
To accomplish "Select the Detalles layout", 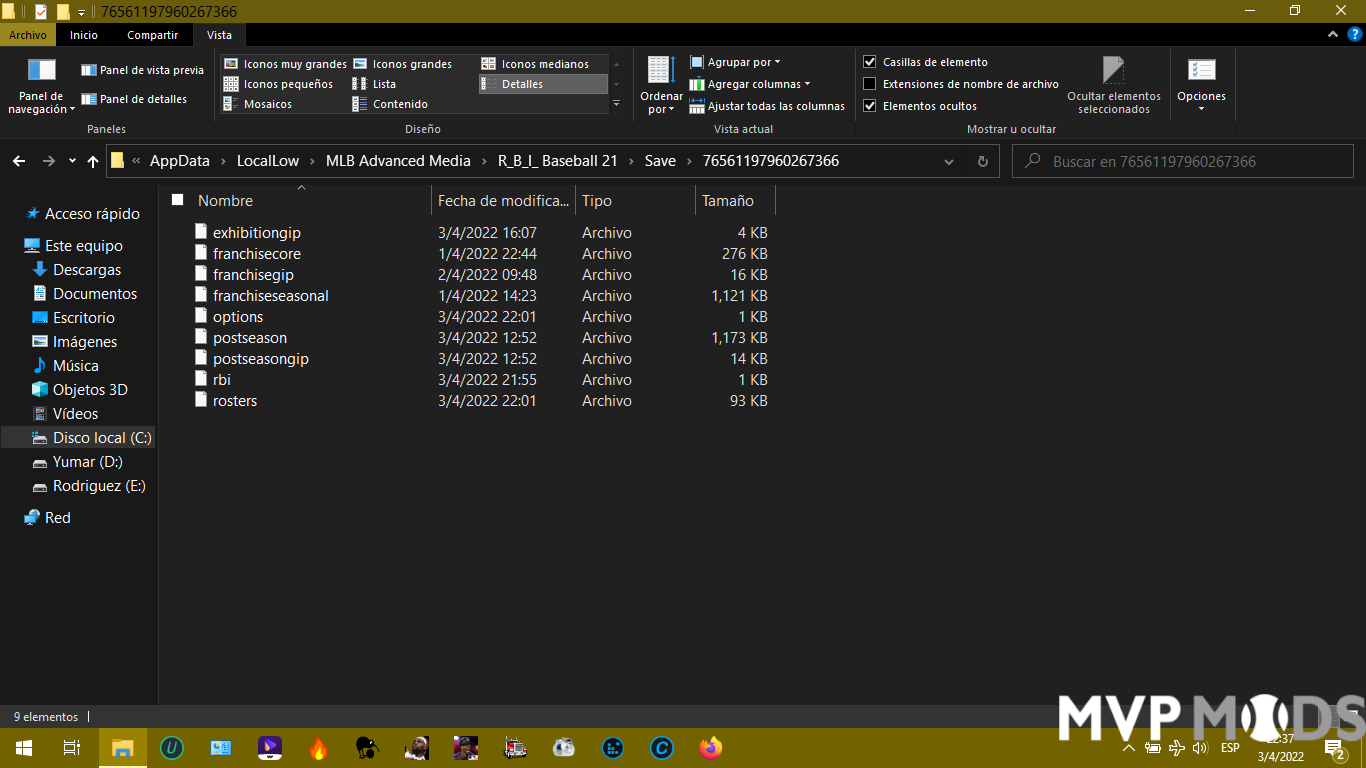I will [x=543, y=84].
